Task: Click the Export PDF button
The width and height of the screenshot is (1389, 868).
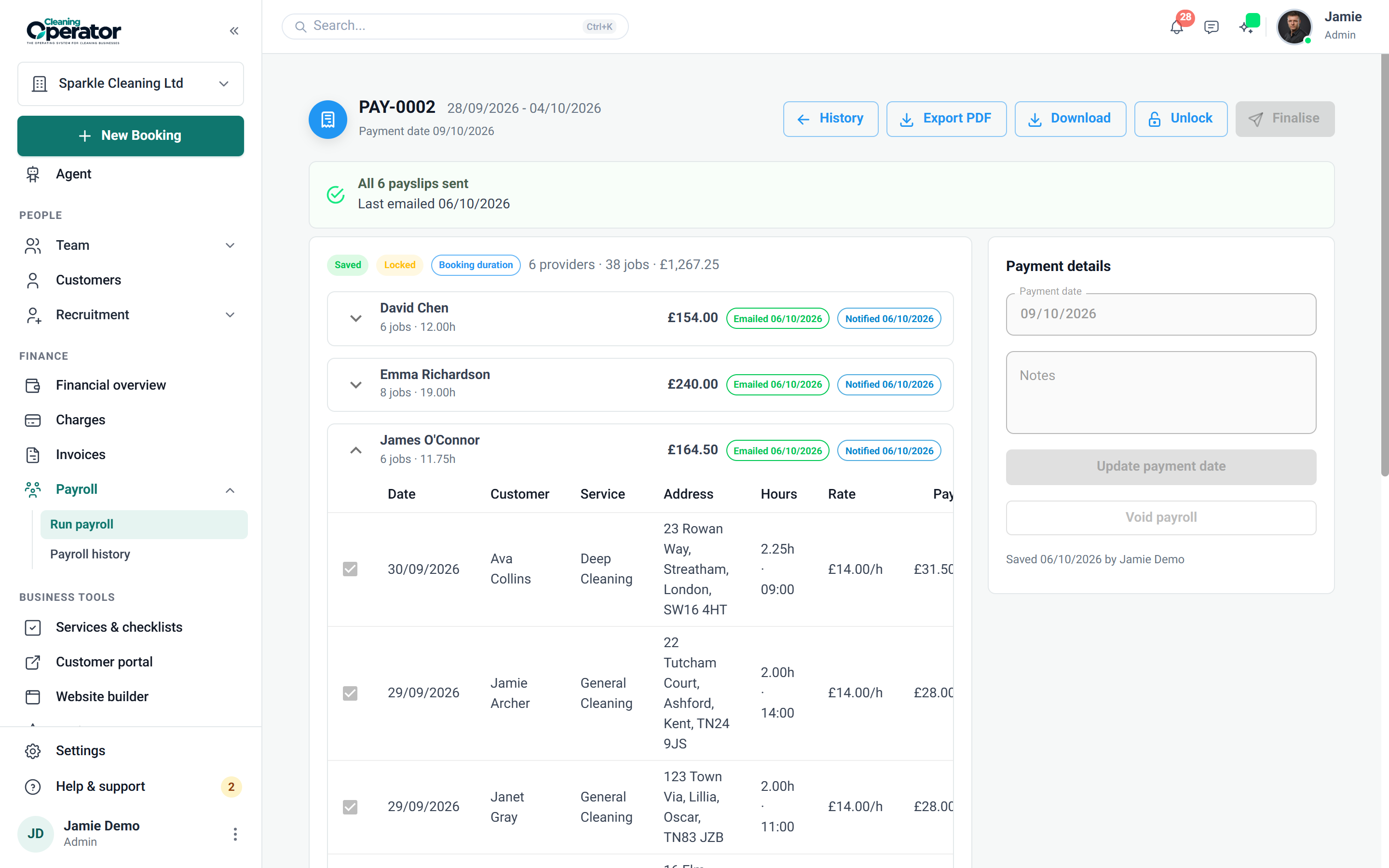Action: (x=946, y=119)
